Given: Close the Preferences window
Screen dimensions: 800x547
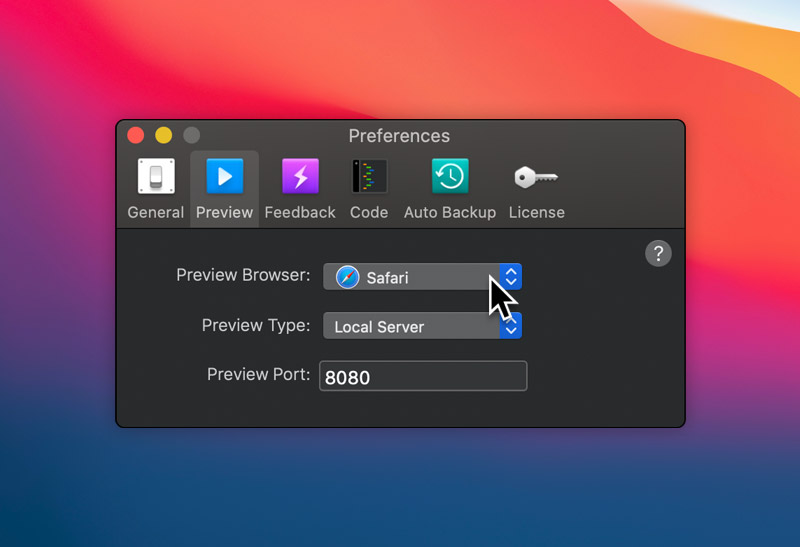Looking at the screenshot, I should click(x=136, y=135).
